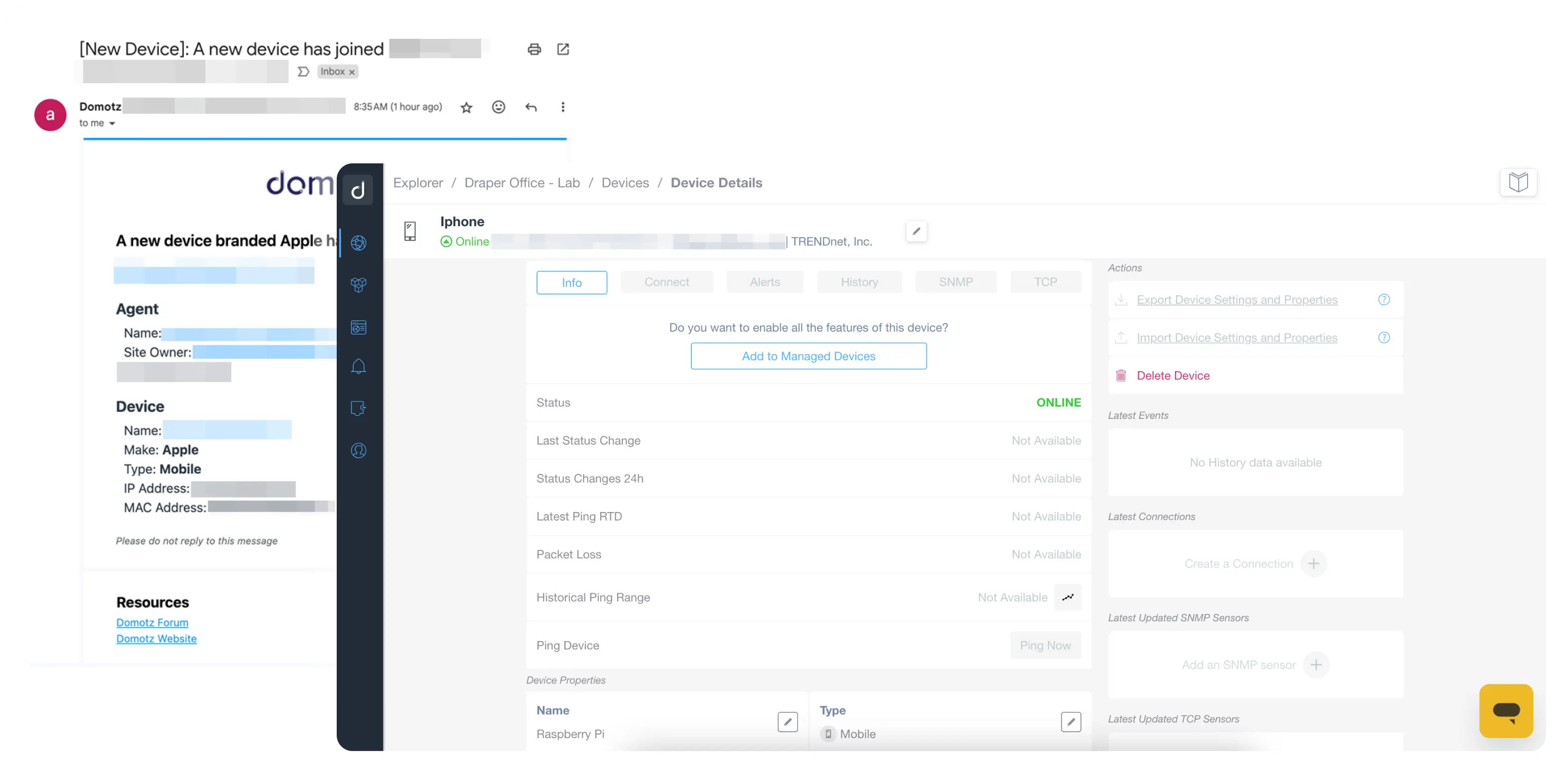Image resolution: width=1568 pixels, height=773 pixels.
Task: Click the globe/network icon in sidebar
Action: (x=359, y=243)
